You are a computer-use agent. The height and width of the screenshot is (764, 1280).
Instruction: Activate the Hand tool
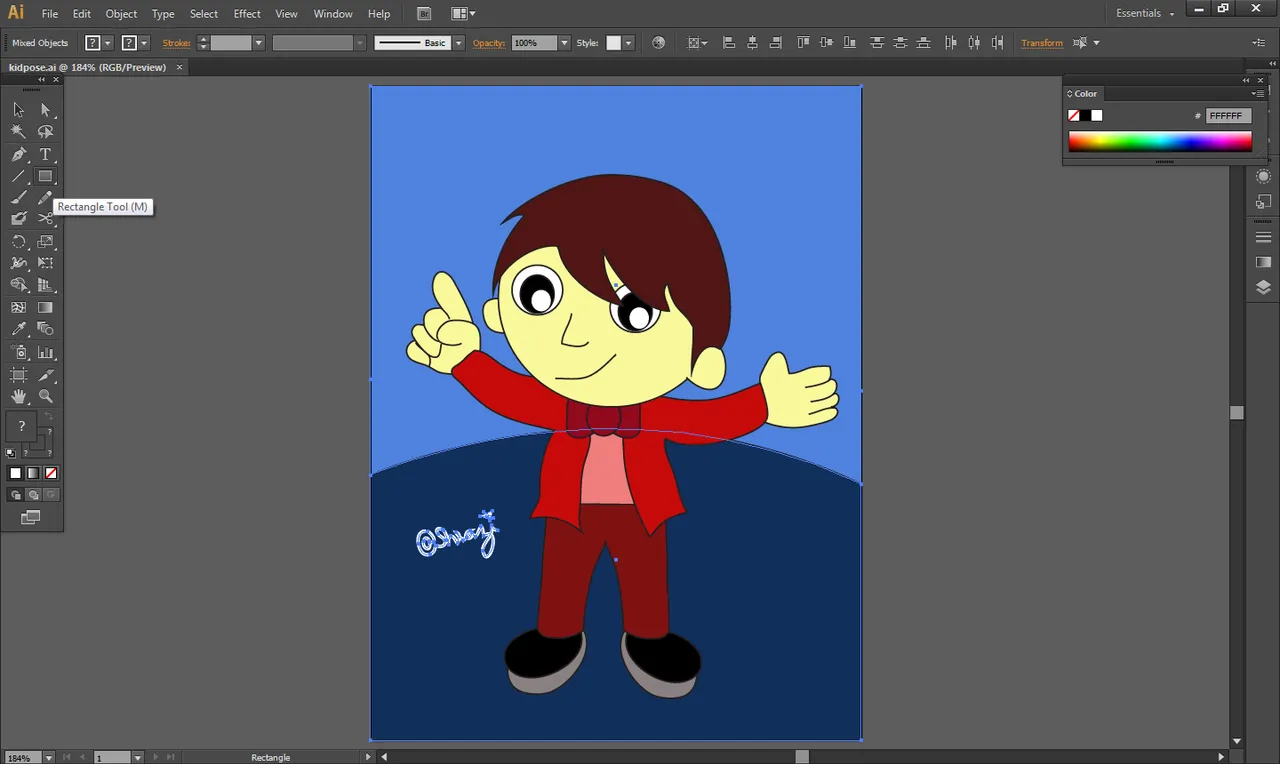click(x=18, y=396)
